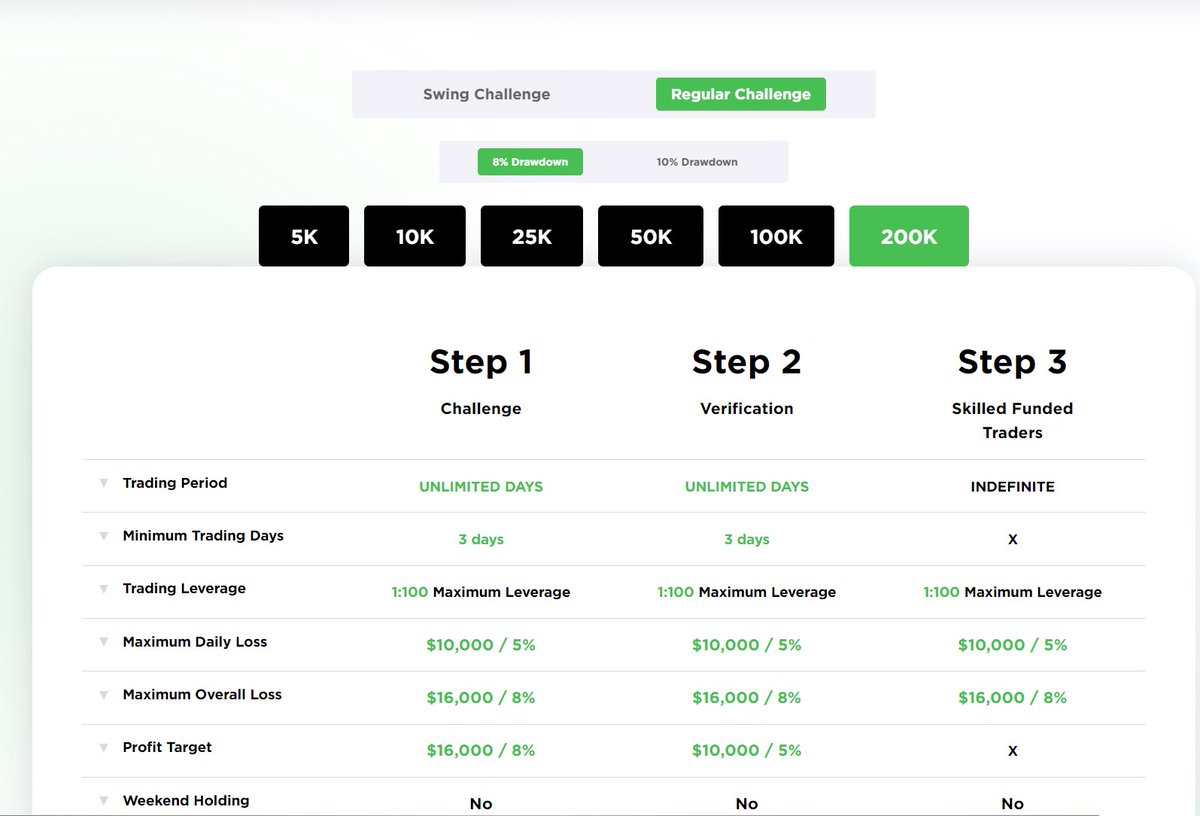The image size is (1200, 816).
Task: Click 3 days under Step 2
Action: [x=747, y=540]
